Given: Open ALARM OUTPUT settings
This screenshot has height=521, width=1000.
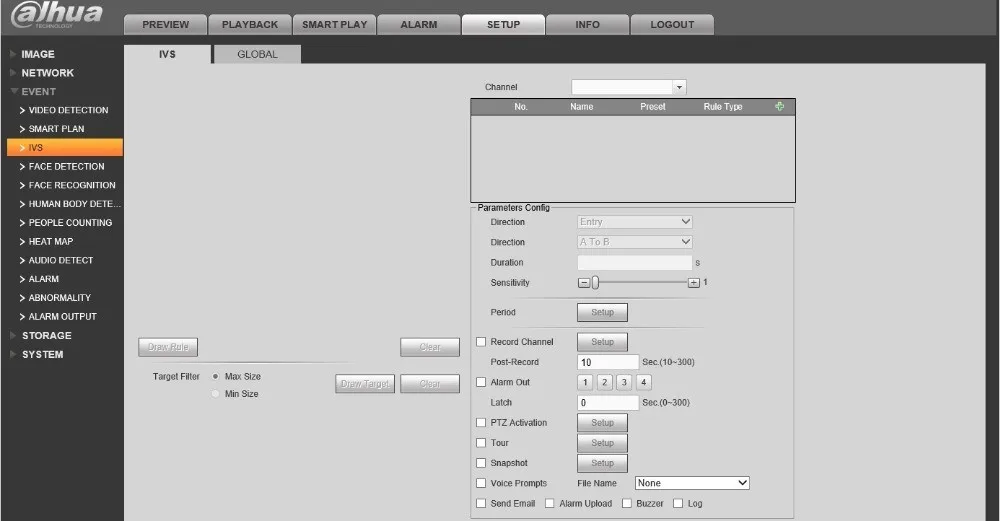Looking at the screenshot, I should click(x=64, y=316).
